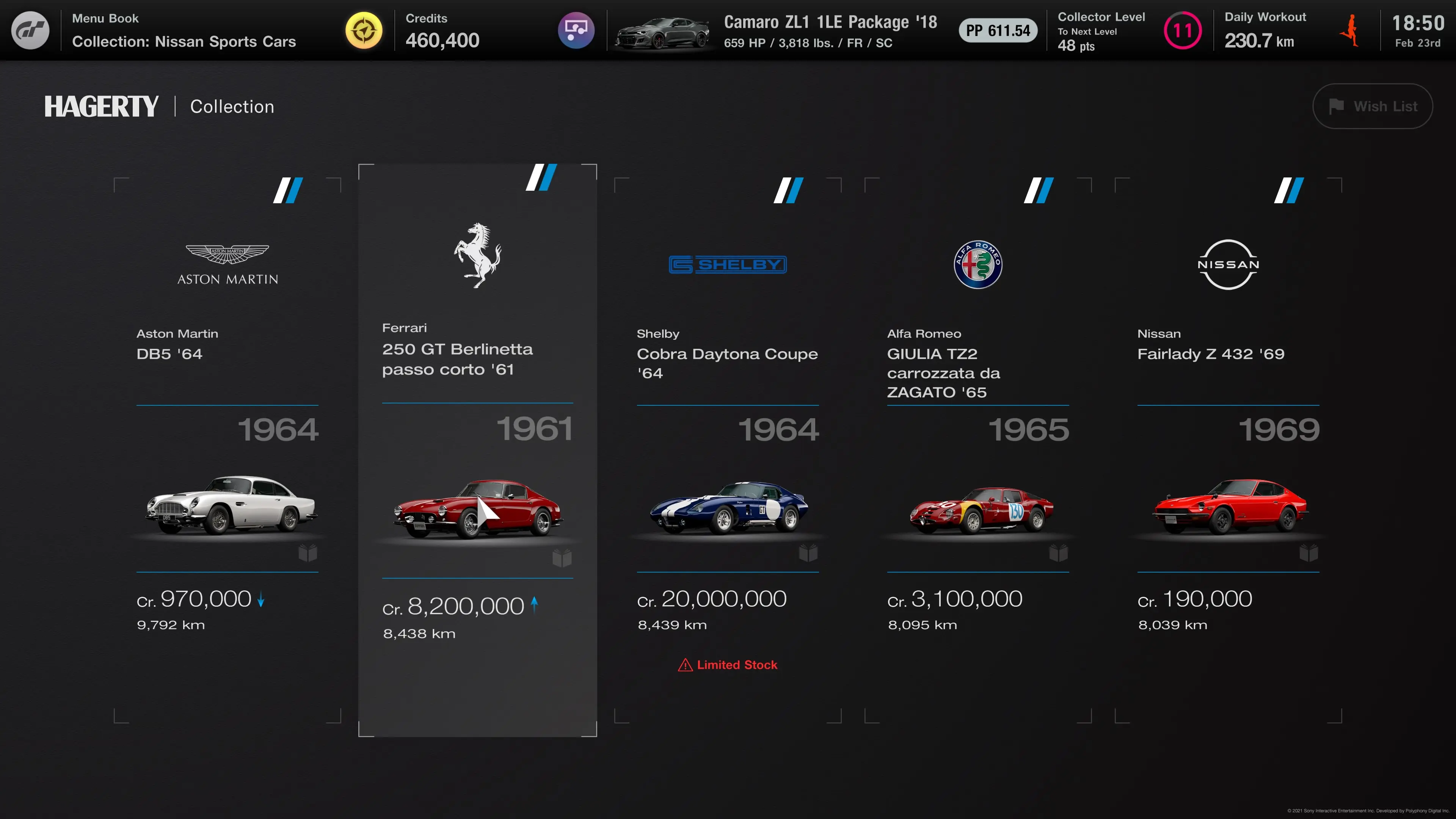Click the Daily Workout runner icon
Viewport: 1456px width, 819px height.
click(x=1351, y=30)
